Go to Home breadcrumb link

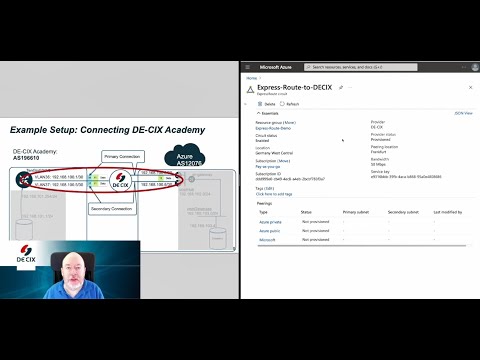click(x=251, y=78)
